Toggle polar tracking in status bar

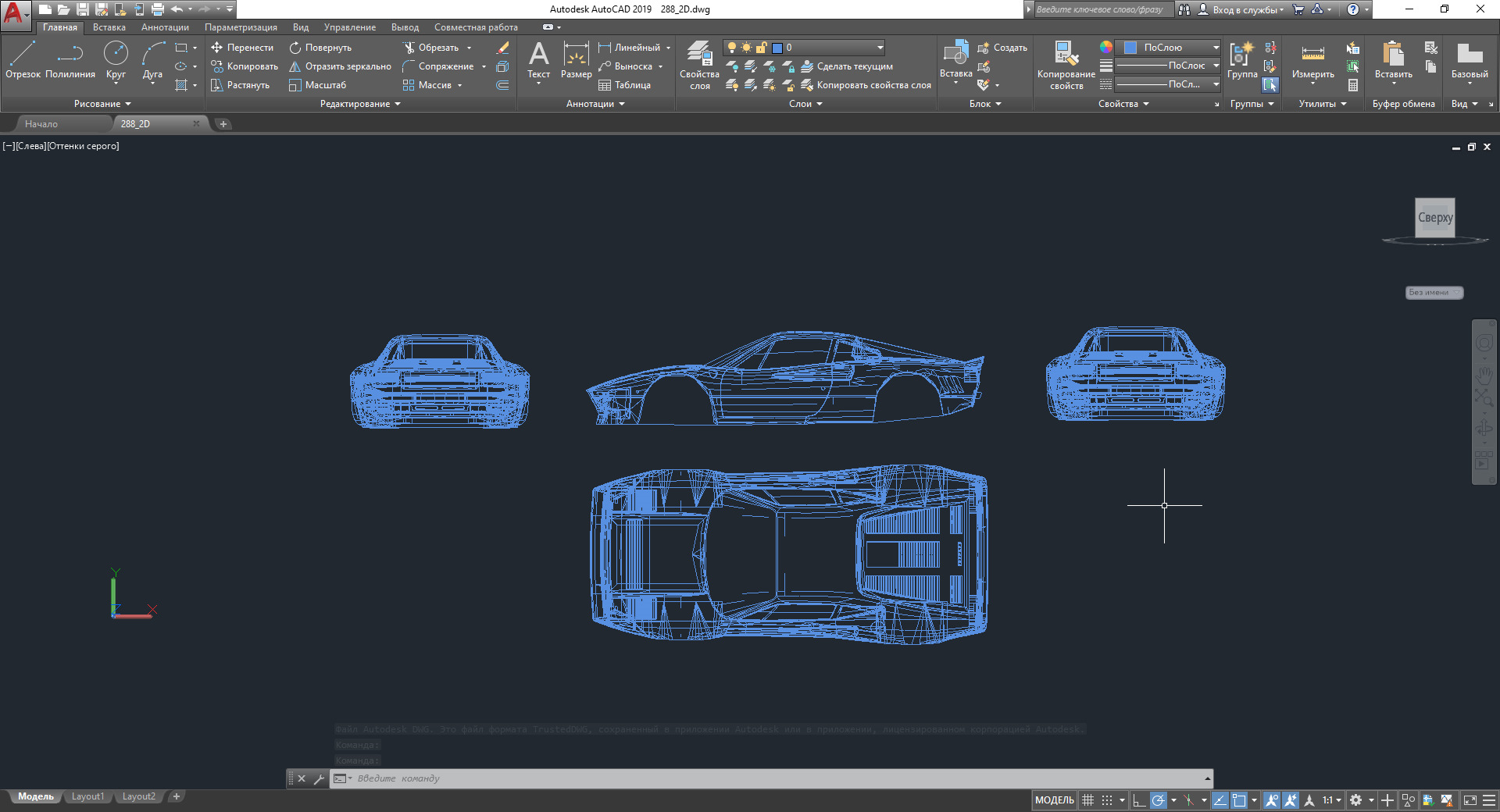click(1159, 800)
